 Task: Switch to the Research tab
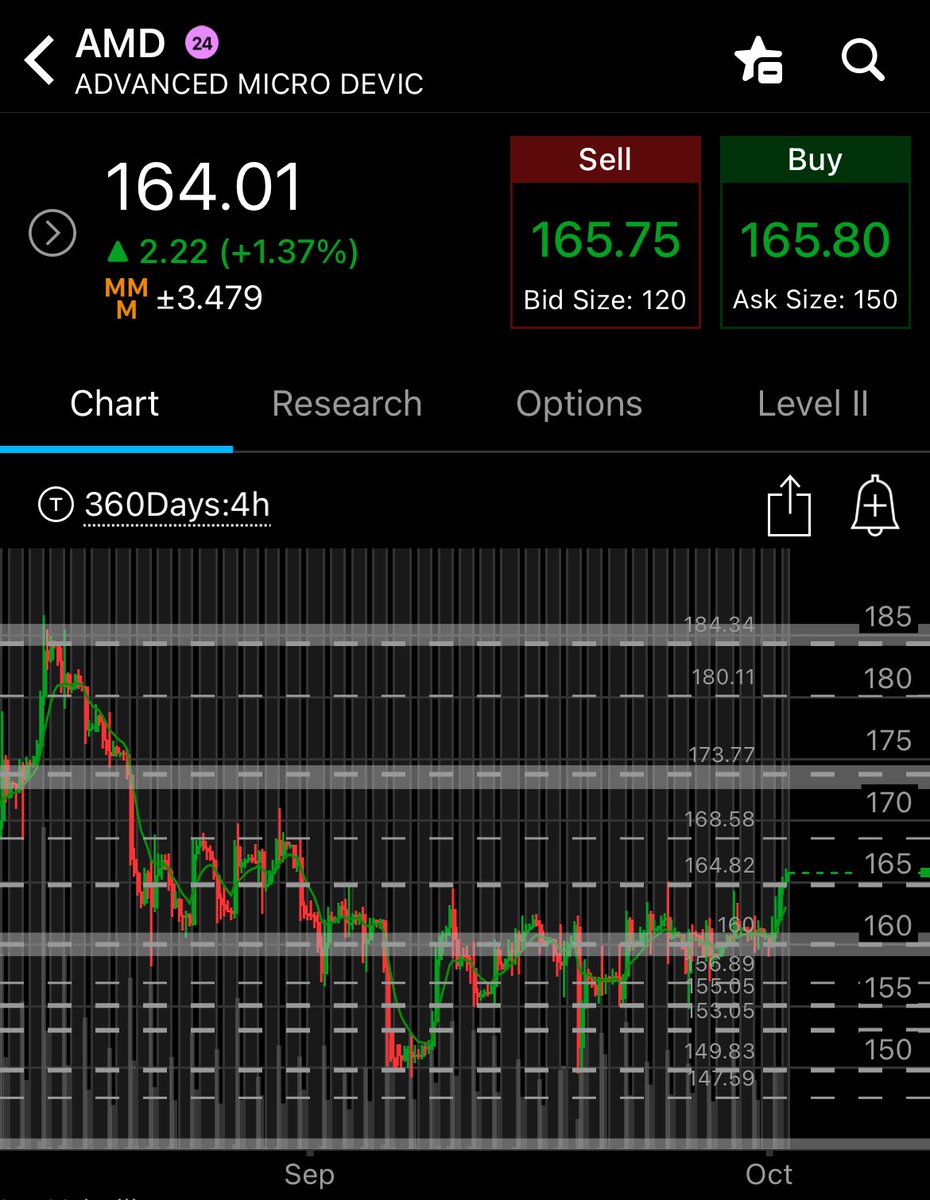coord(347,404)
